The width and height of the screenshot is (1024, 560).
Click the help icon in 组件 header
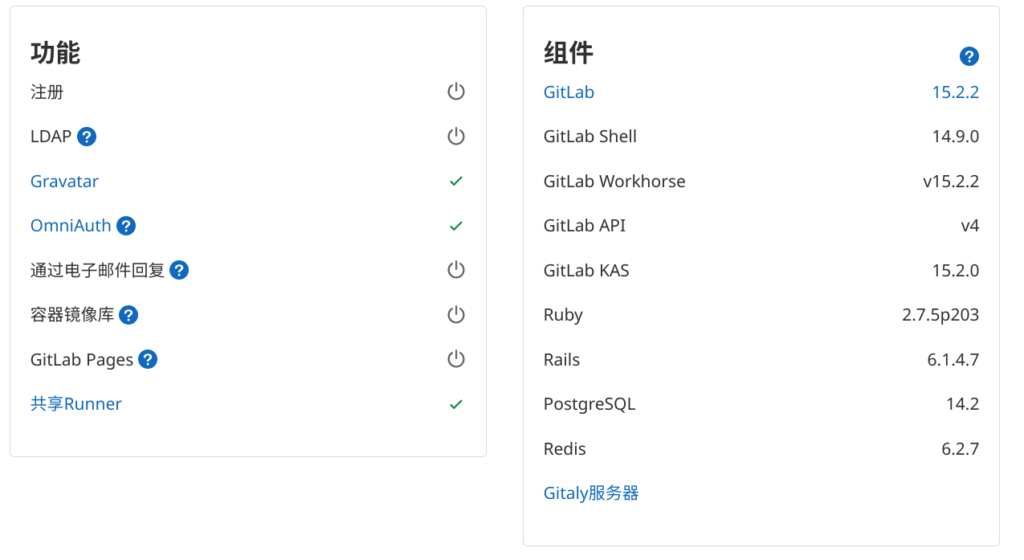pyautogui.click(x=969, y=56)
